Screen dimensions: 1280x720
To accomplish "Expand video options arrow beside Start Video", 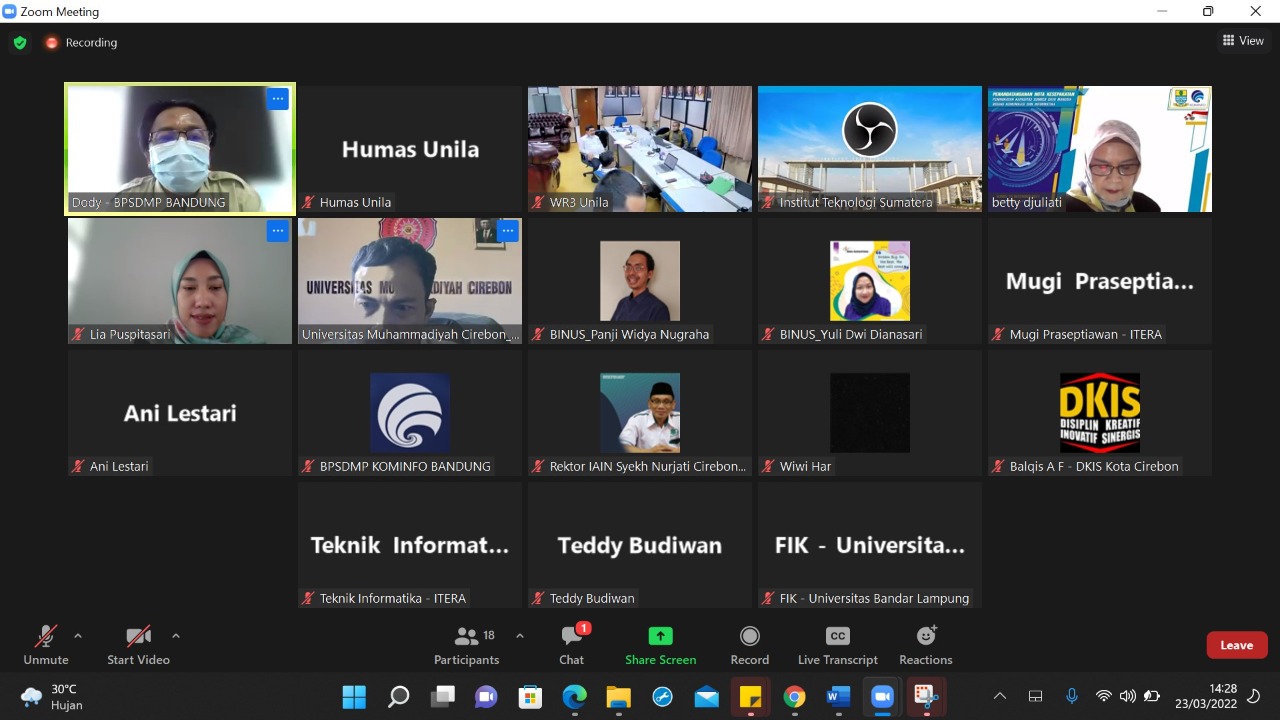I will click(x=176, y=636).
